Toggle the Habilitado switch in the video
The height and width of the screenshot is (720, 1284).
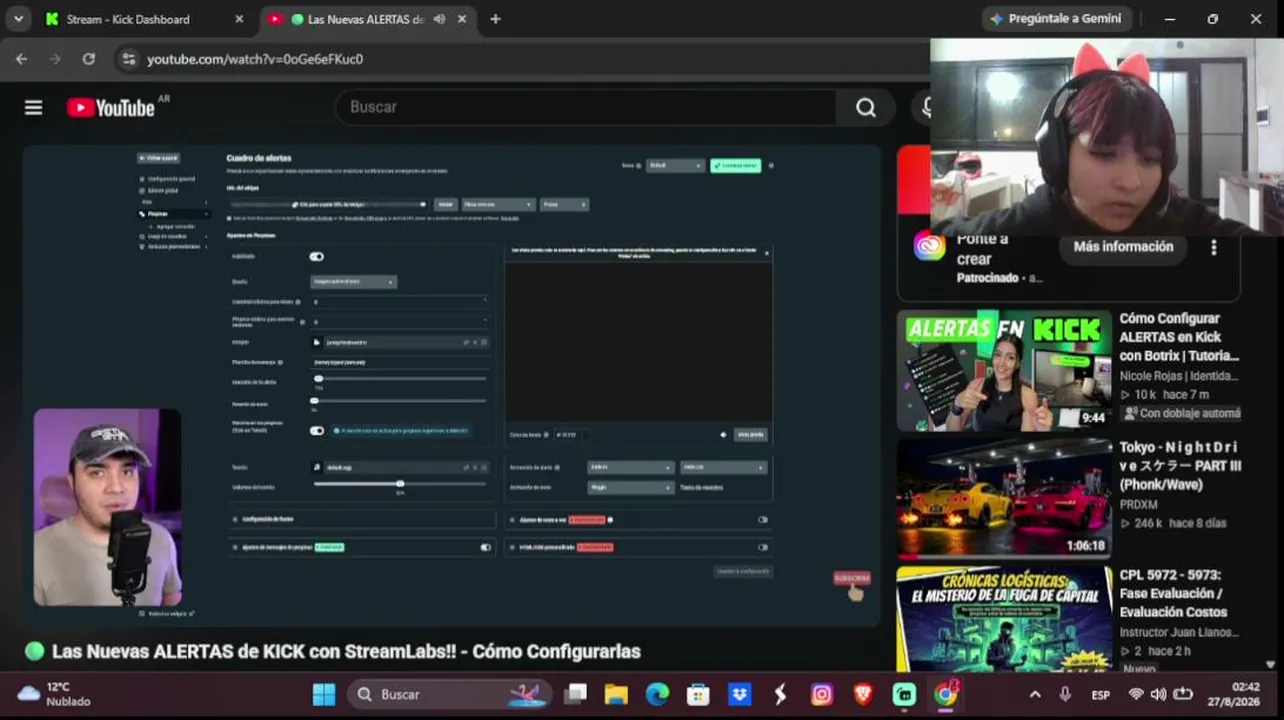(x=317, y=257)
